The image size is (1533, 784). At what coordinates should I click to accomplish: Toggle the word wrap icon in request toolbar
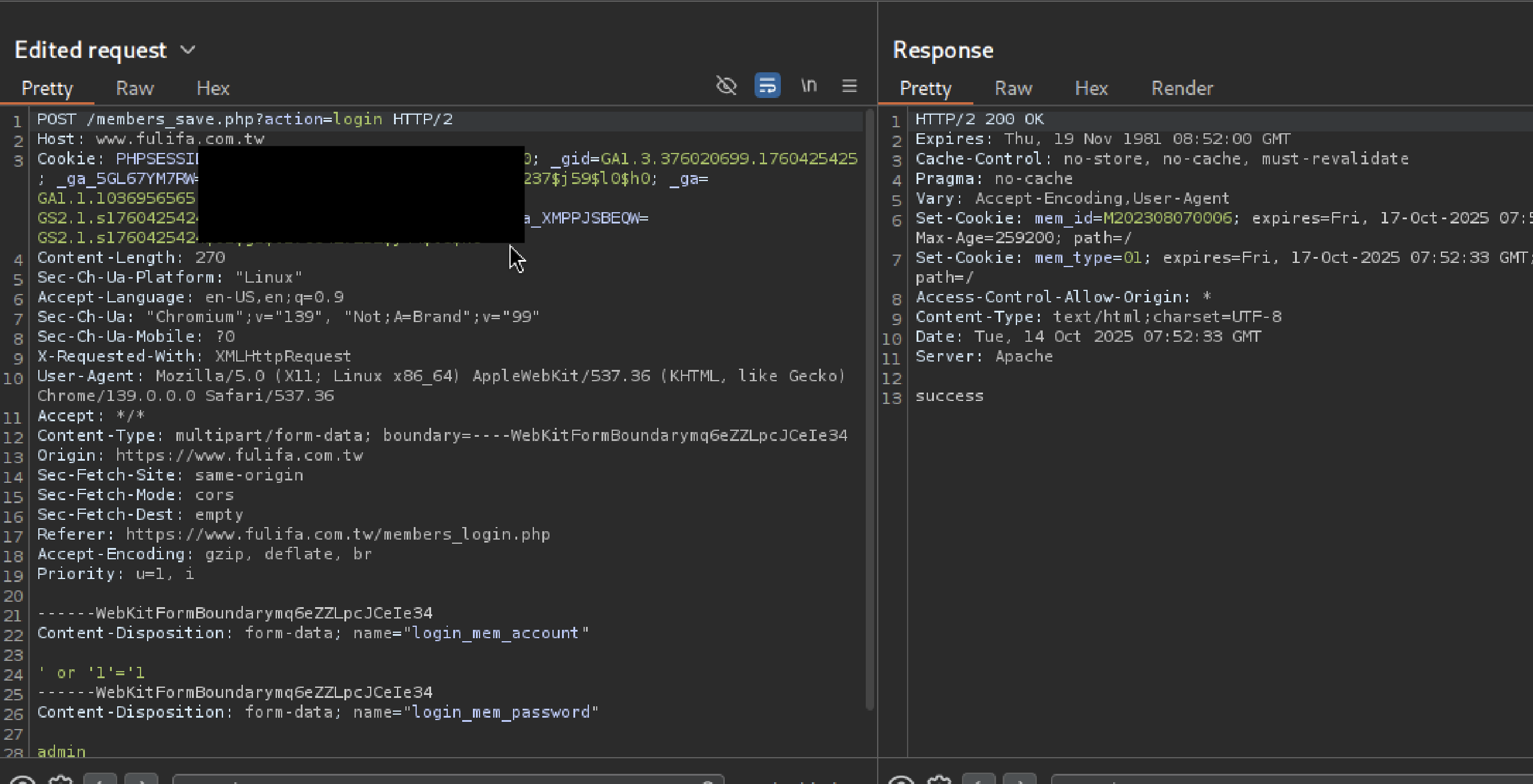tap(767, 85)
